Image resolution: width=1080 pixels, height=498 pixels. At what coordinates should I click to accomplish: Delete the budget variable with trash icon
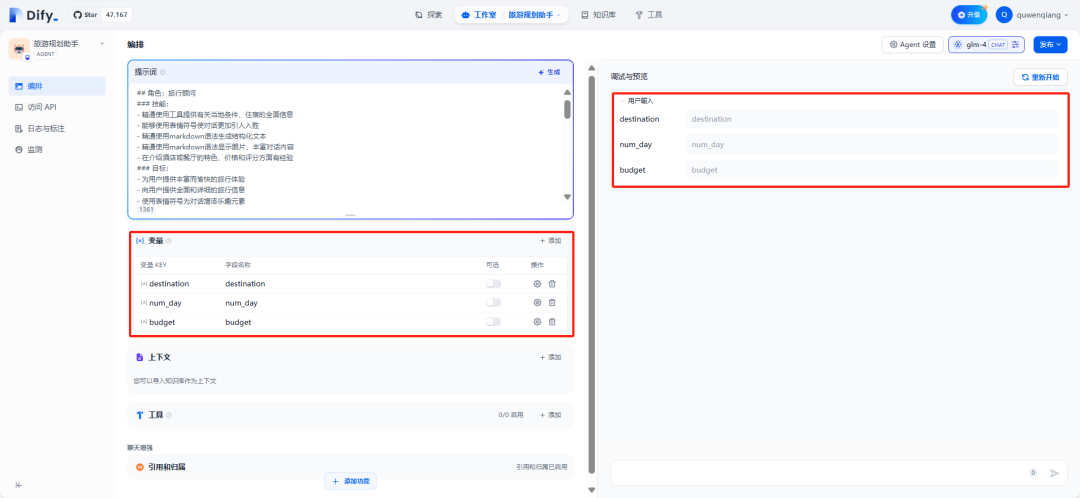pyautogui.click(x=552, y=322)
